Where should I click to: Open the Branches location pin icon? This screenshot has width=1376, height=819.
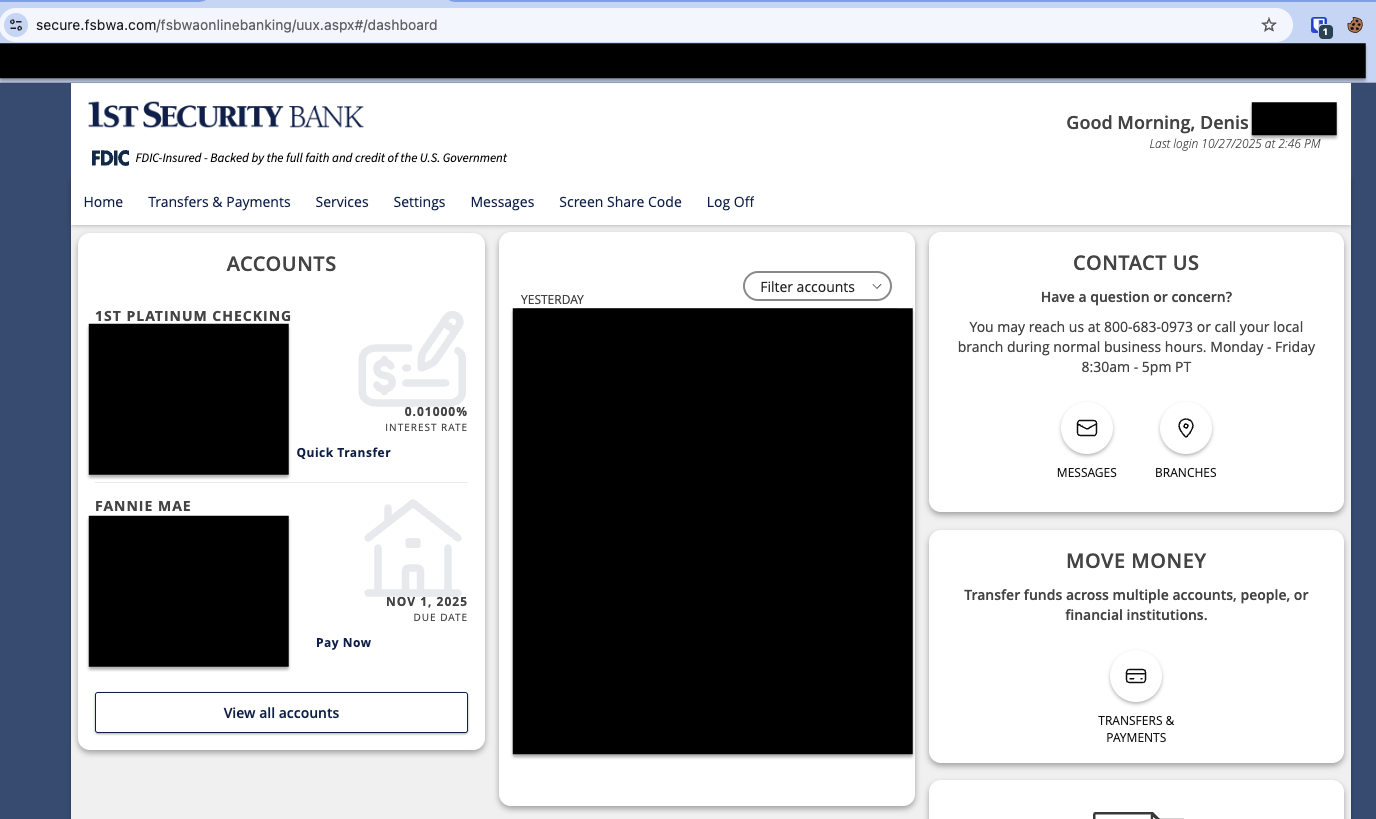[1186, 428]
